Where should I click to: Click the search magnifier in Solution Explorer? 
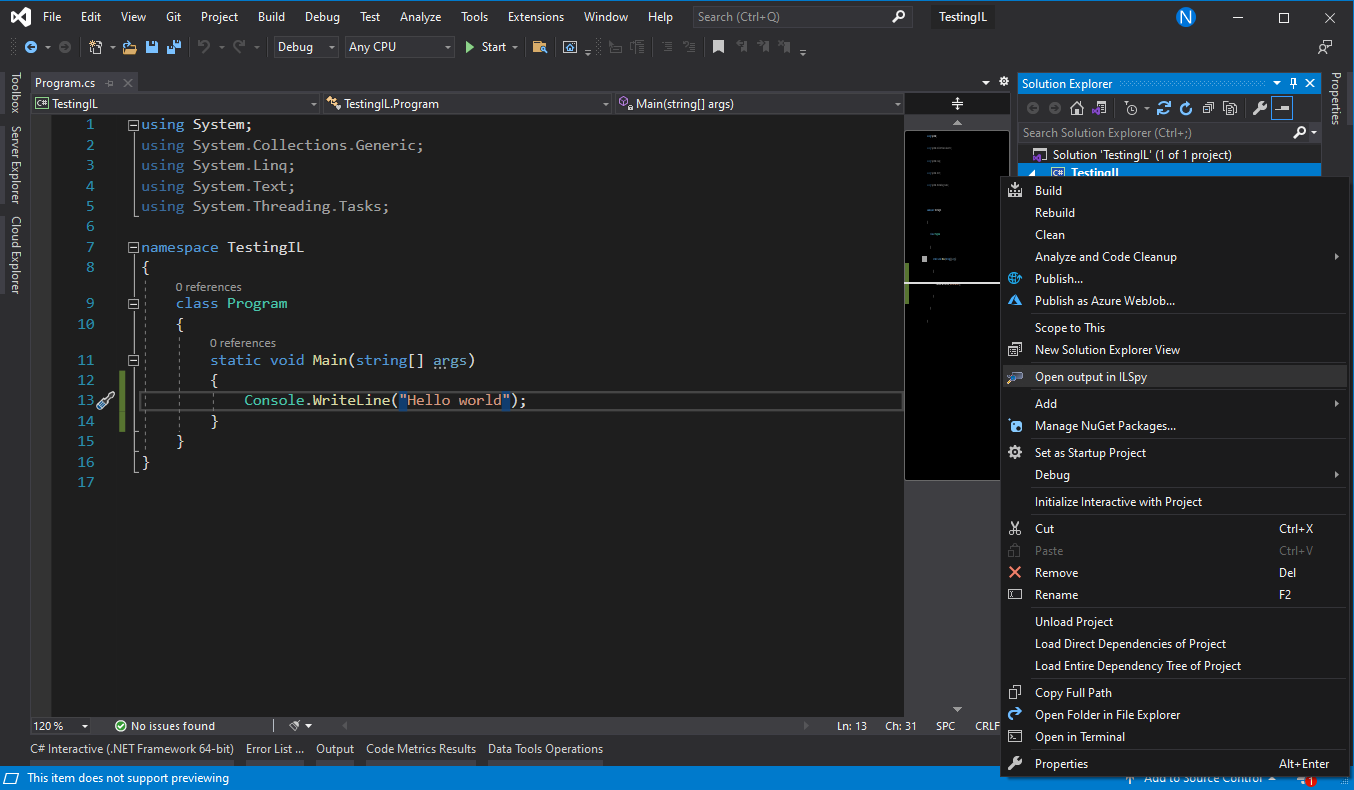tap(1299, 132)
